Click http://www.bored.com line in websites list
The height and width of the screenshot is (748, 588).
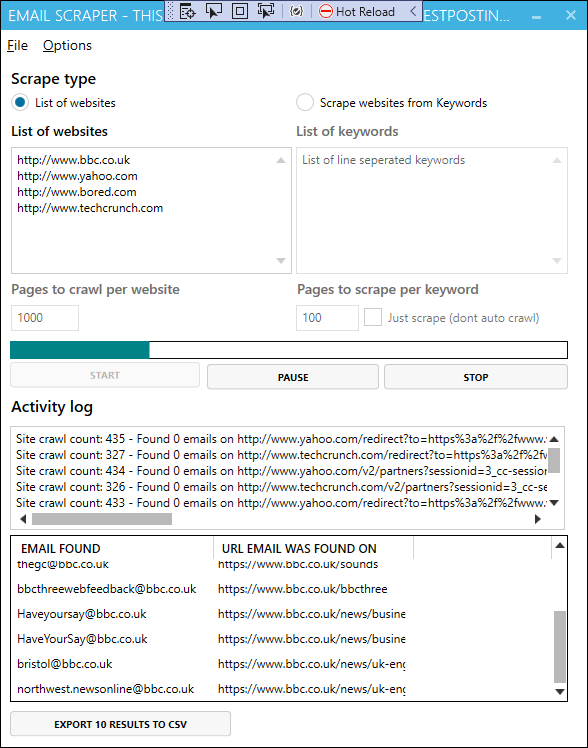tap(77, 192)
